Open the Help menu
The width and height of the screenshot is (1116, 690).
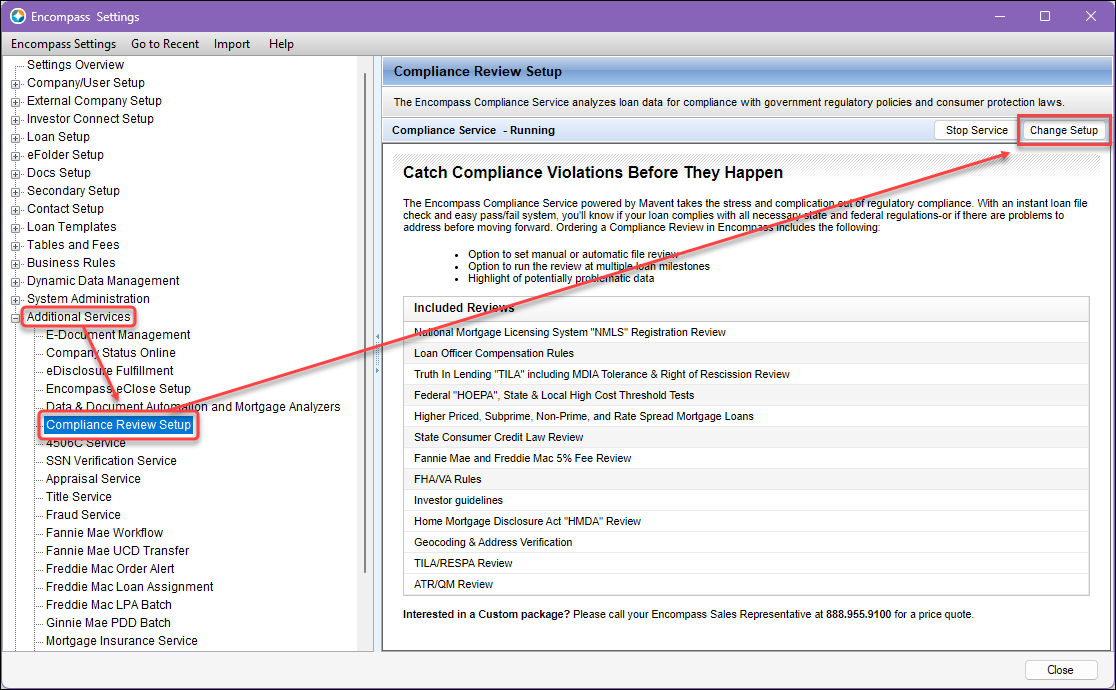pyautogui.click(x=281, y=44)
